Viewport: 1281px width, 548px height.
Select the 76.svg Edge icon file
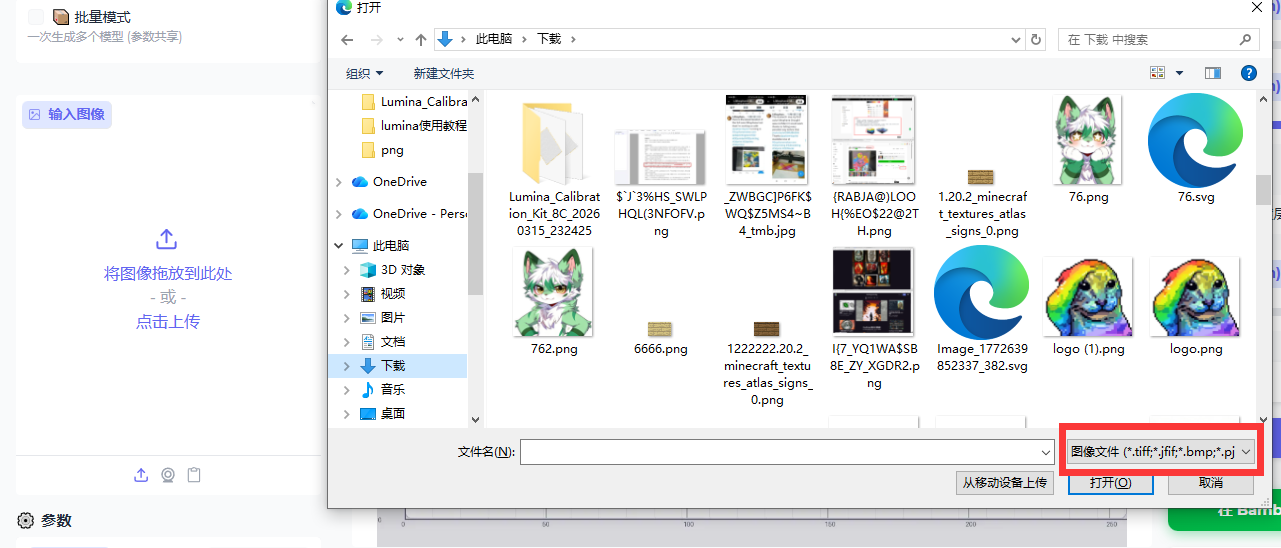(x=1196, y=149)
